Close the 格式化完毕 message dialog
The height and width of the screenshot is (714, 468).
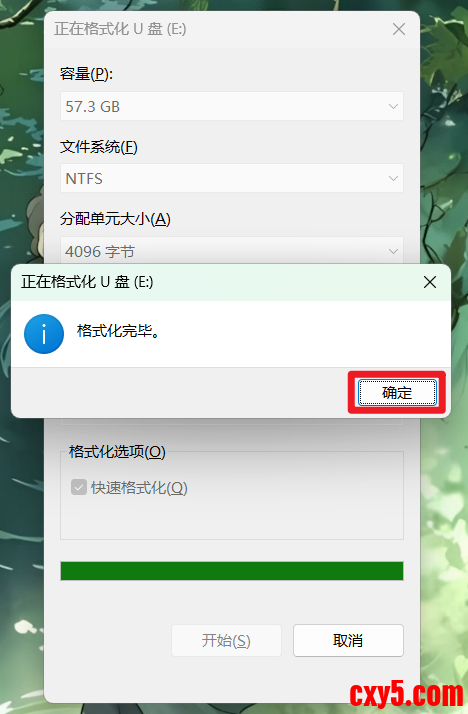click(430, 282)
